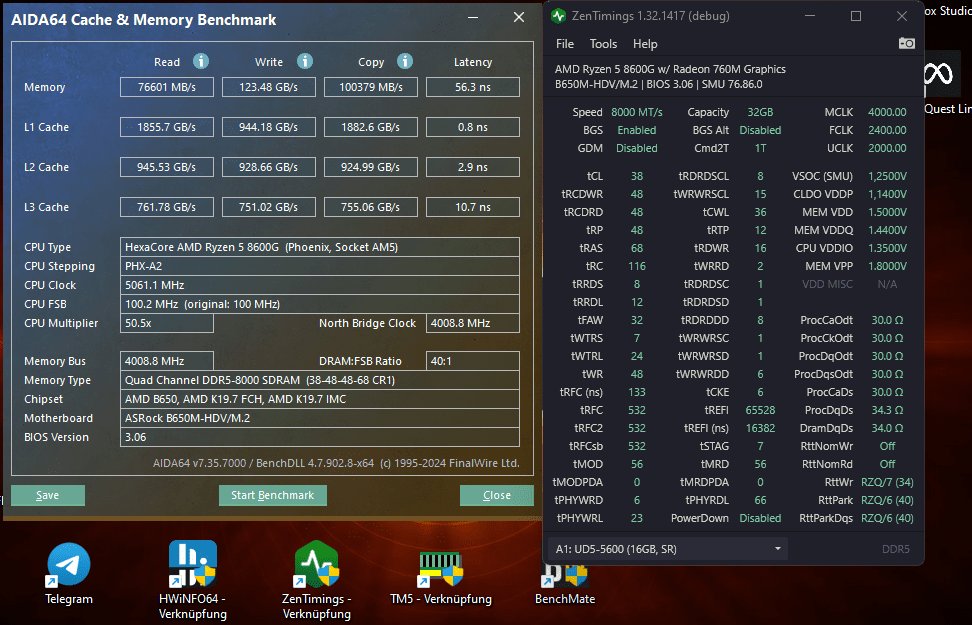This screenshot has height=625, width=972.
Task: Click the L2 Cache latency 2.9 ns
Action: [x=473, y=167]
